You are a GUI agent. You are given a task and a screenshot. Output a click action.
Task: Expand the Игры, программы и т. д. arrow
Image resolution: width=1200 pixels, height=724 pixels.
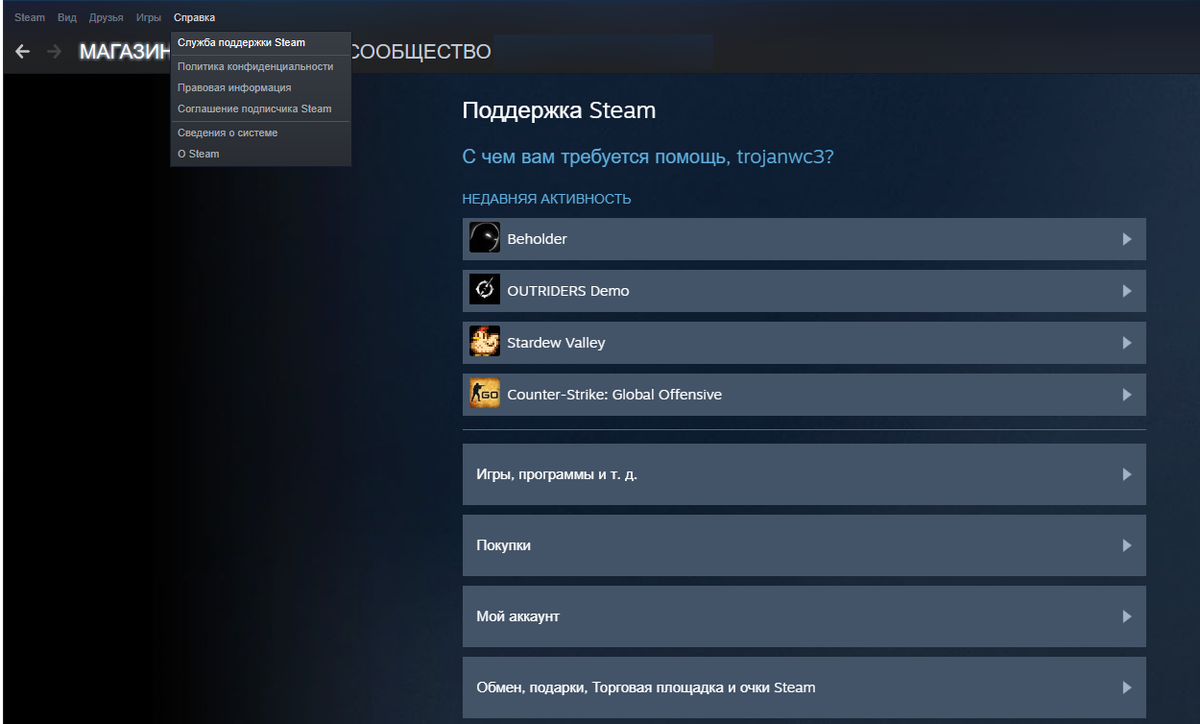coord(1127,474)
